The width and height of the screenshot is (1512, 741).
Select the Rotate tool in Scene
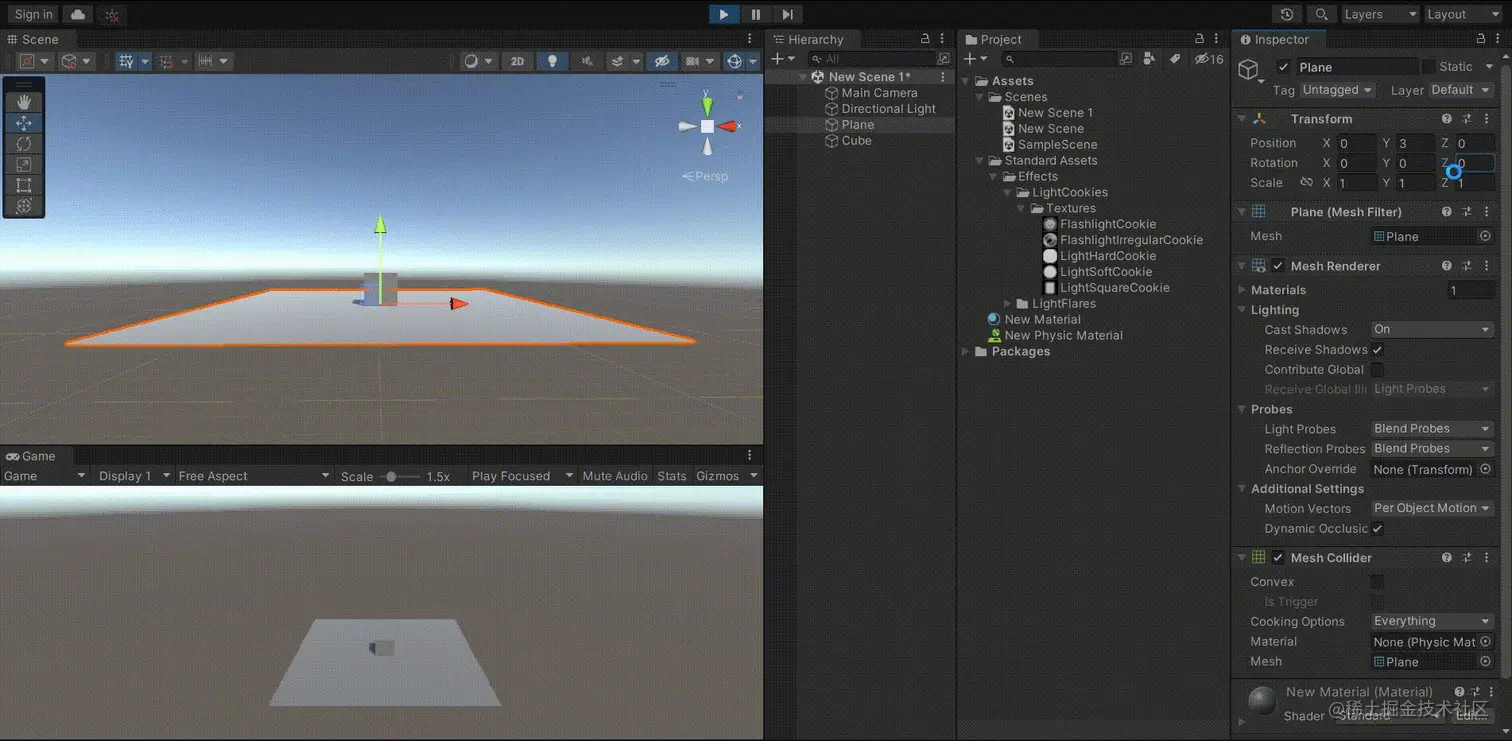(x=24, y=144)
